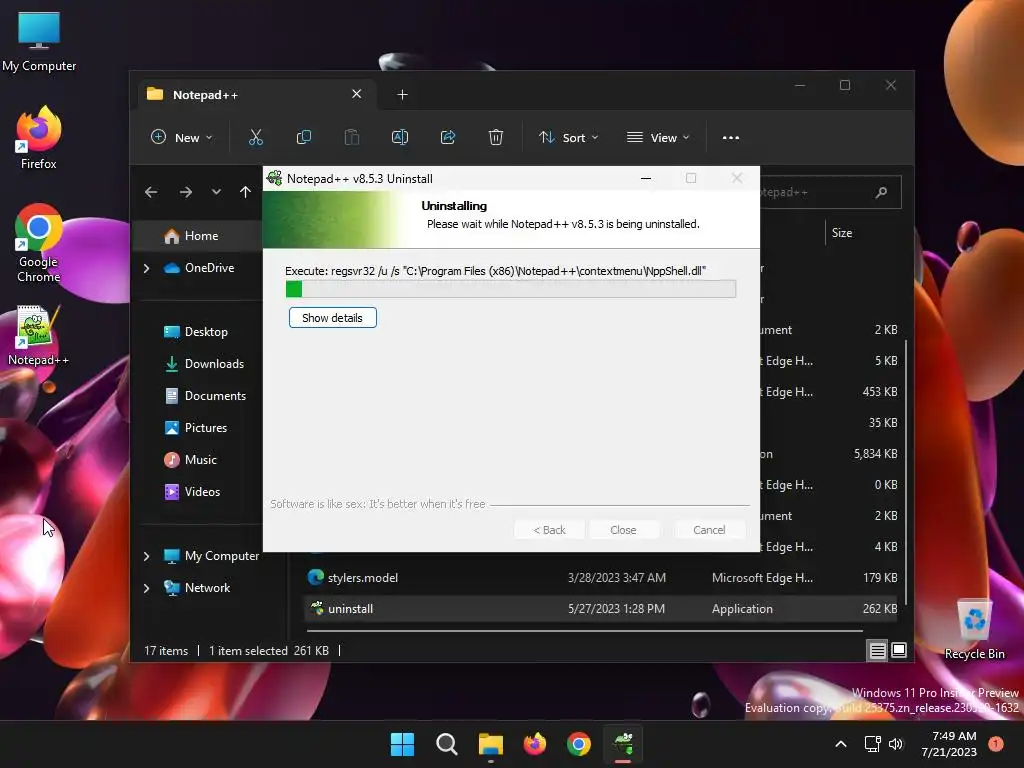Go back with the Explorer back arrow
The height and width of the screenshot is (768, 1024).
[x=151, y=192]
